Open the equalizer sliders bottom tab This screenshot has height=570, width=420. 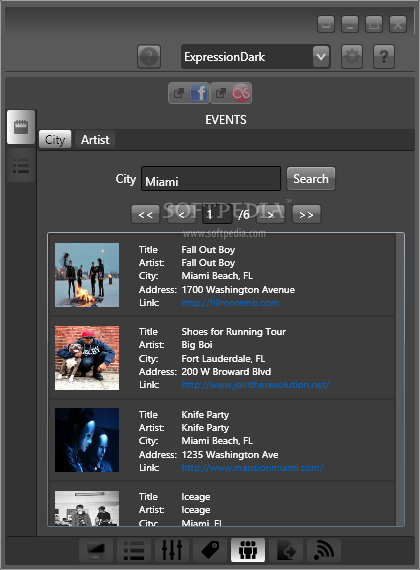tap(172, 550)
